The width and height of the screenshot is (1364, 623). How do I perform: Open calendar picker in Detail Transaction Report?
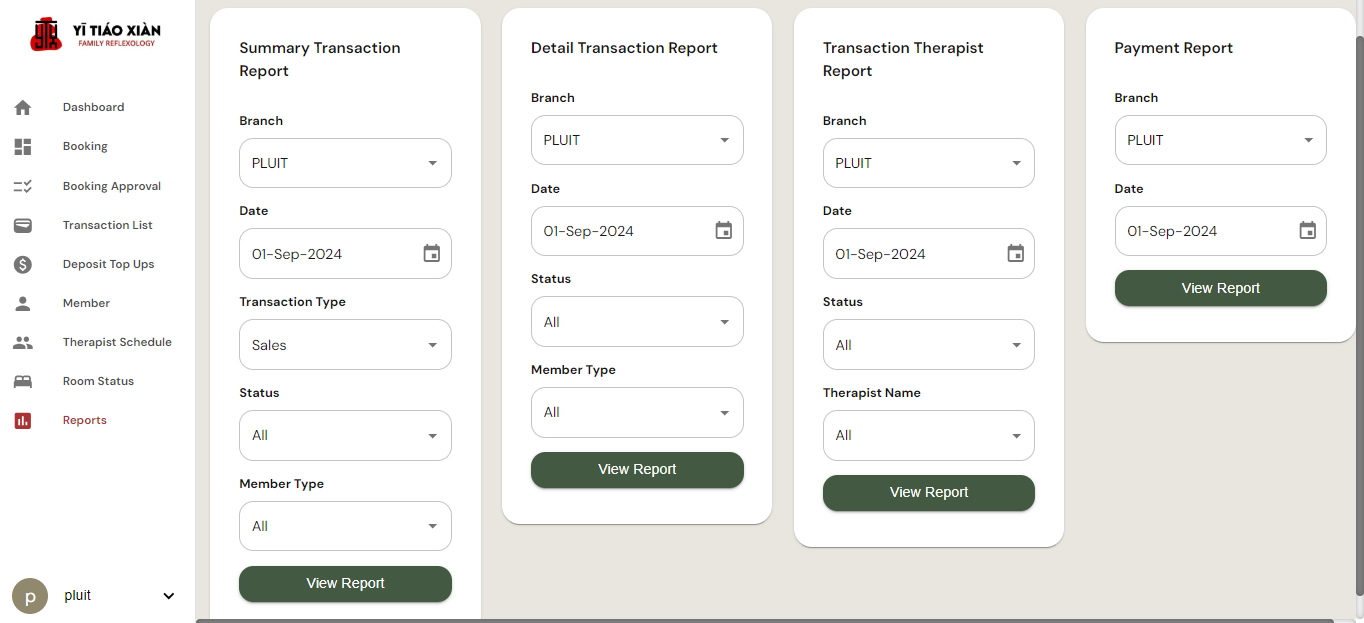click(724, 231)
